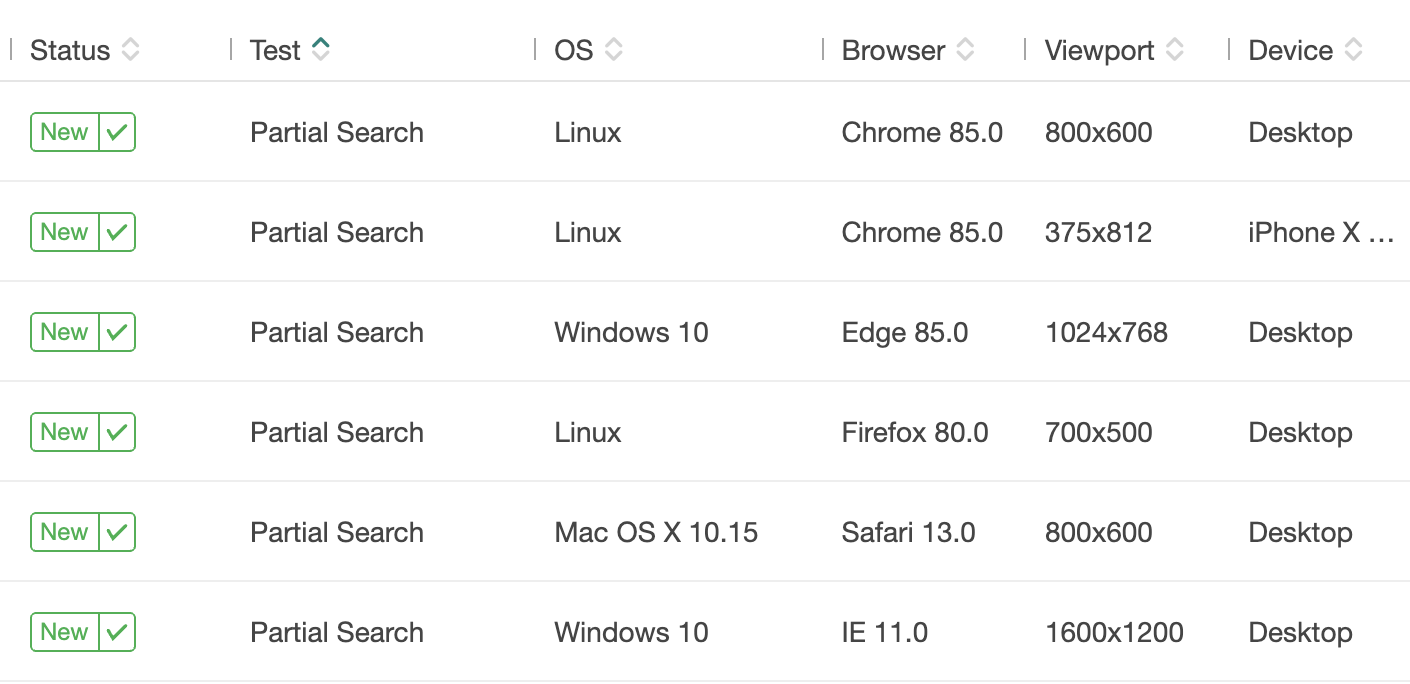This screenshot has height=684, width=1410.
Task: Select the Mac OS X 10.15 cell
Action: coord(656,532)
